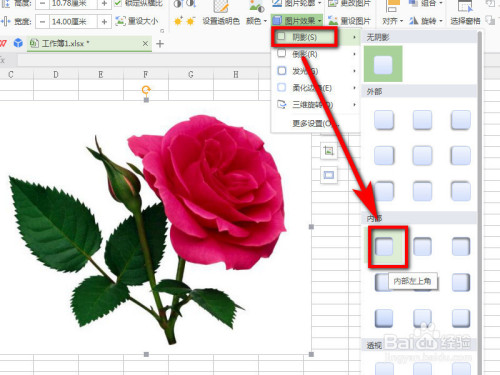
Task: Switch to the 工作簿1.xlsx document tab
Action: point(89,44)
